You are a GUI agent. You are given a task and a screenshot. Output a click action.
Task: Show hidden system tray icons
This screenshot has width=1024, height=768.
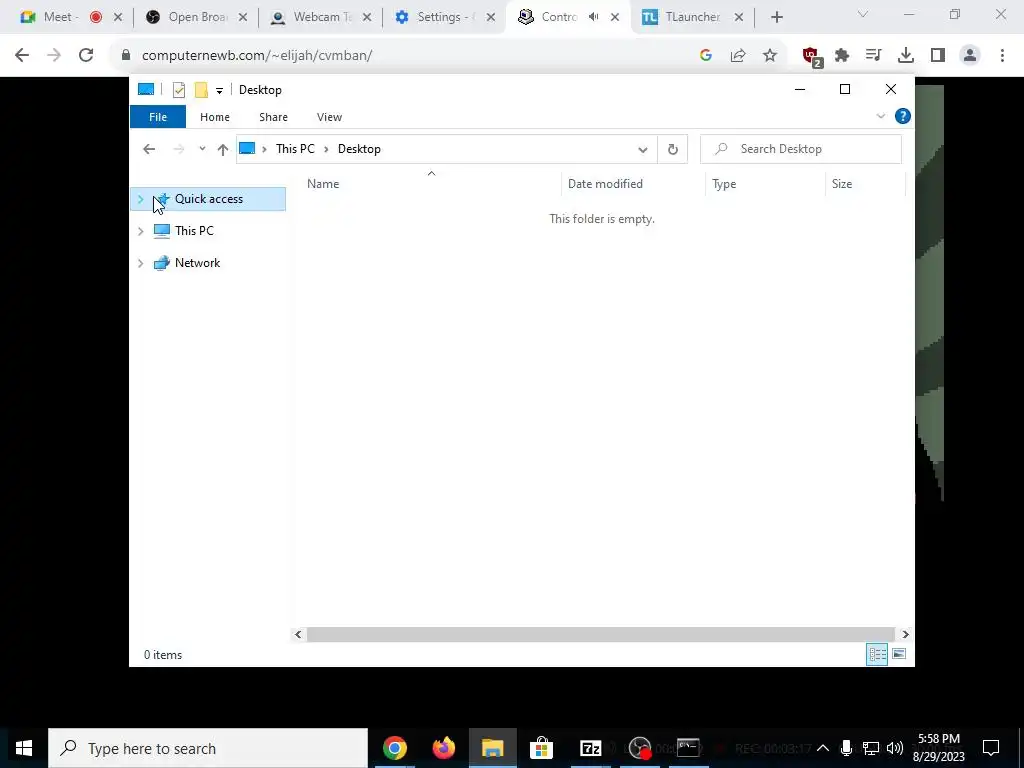[x=823, y=748]
